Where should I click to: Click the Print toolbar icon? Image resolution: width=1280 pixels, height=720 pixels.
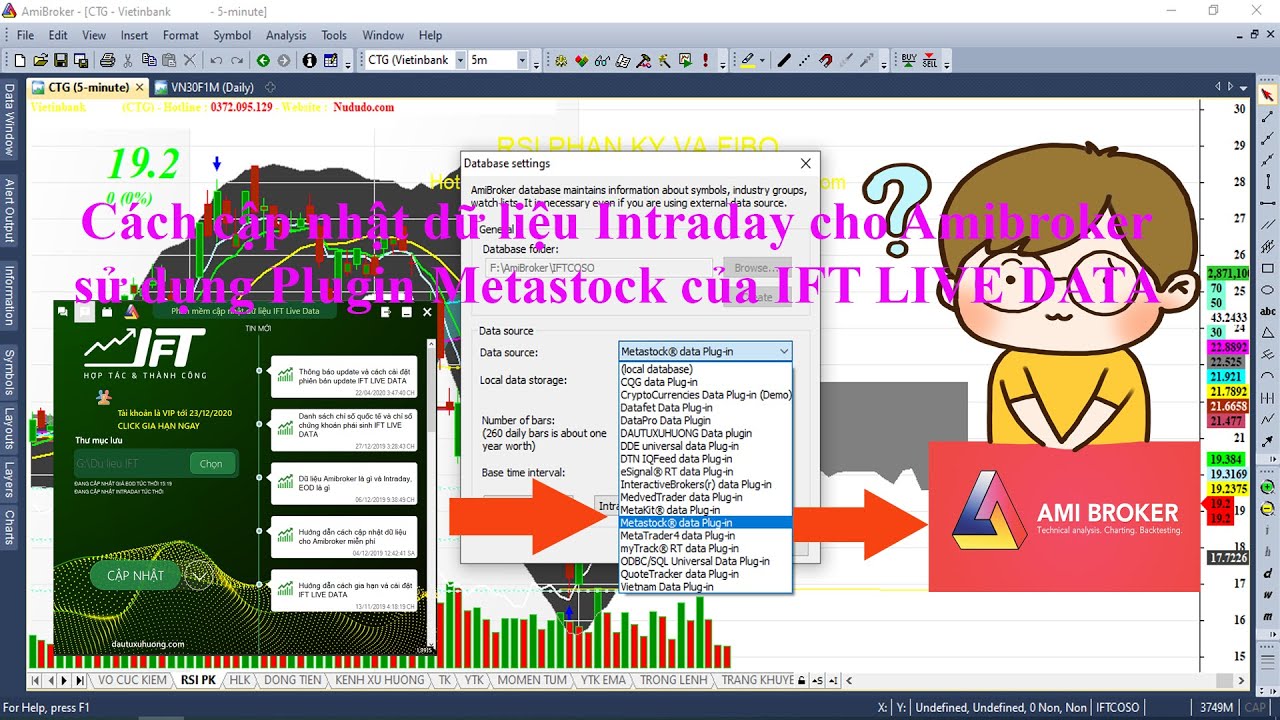click(x=106, y=60)
